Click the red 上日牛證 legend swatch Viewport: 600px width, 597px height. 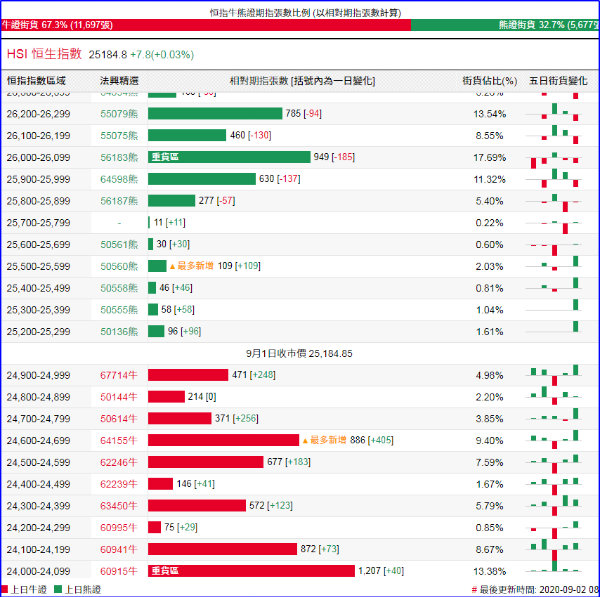(4, 589)
